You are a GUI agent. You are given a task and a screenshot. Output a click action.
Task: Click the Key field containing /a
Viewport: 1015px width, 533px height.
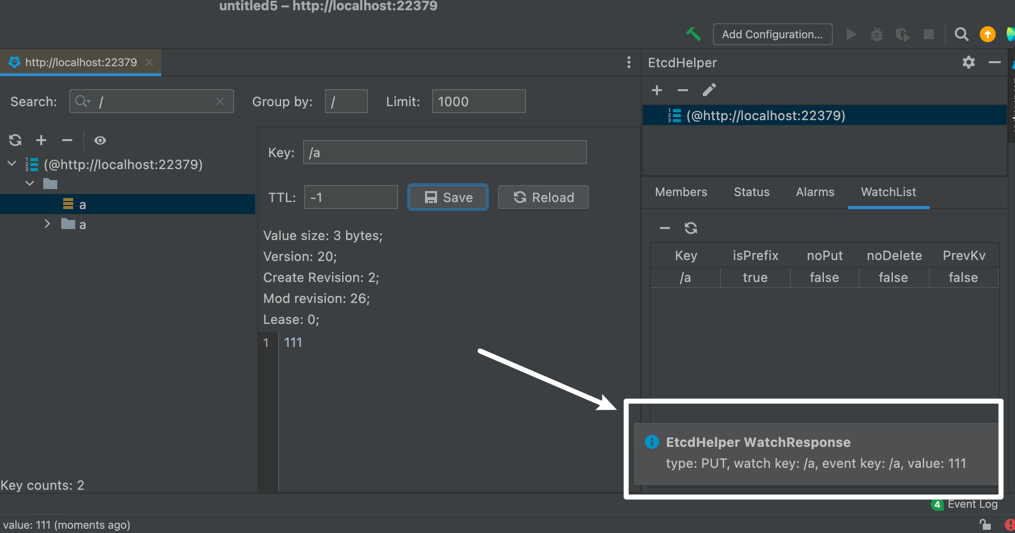tap(445, 152)
